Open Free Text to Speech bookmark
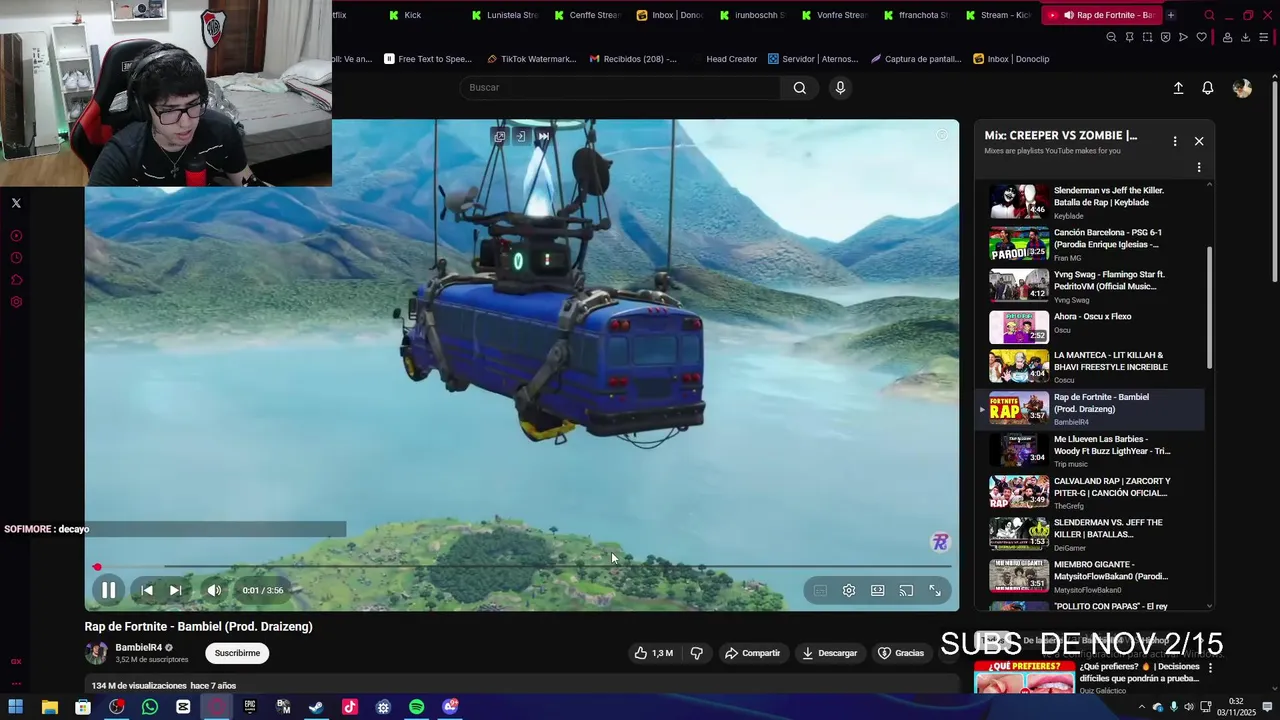Screen dimensions: 1280x720 (428, 59)
